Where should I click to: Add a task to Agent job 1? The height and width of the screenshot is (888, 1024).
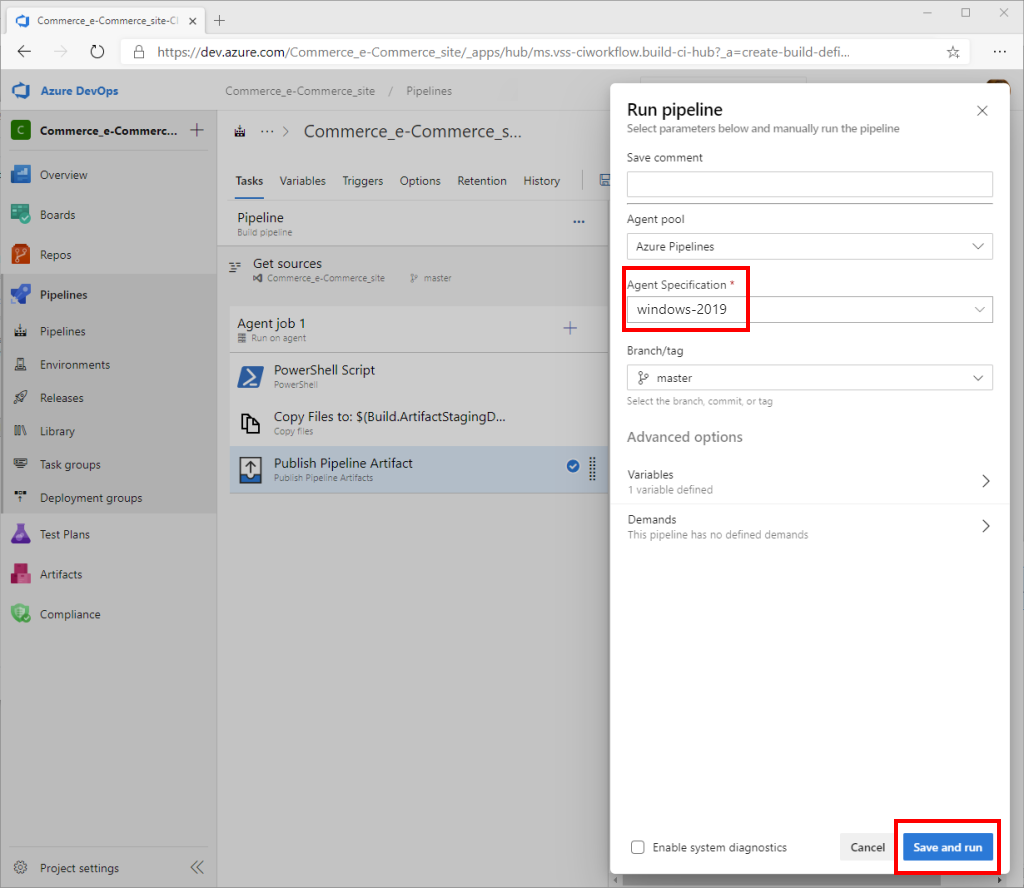(x=570, y=328)
